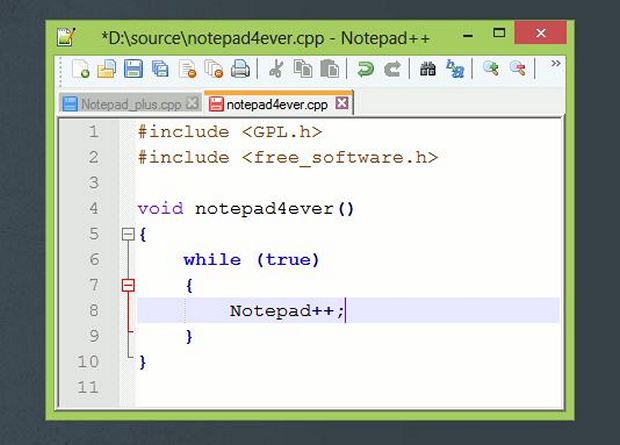Image resolution: width=620 pixels, height=445 pixels.
Task: Cut the selection with the scissors icon
Action: tap(276, 69)
